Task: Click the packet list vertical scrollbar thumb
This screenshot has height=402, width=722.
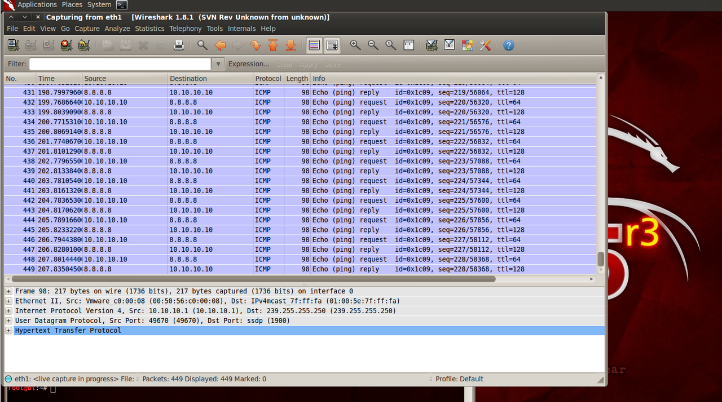Action: [x=600, y=259]
